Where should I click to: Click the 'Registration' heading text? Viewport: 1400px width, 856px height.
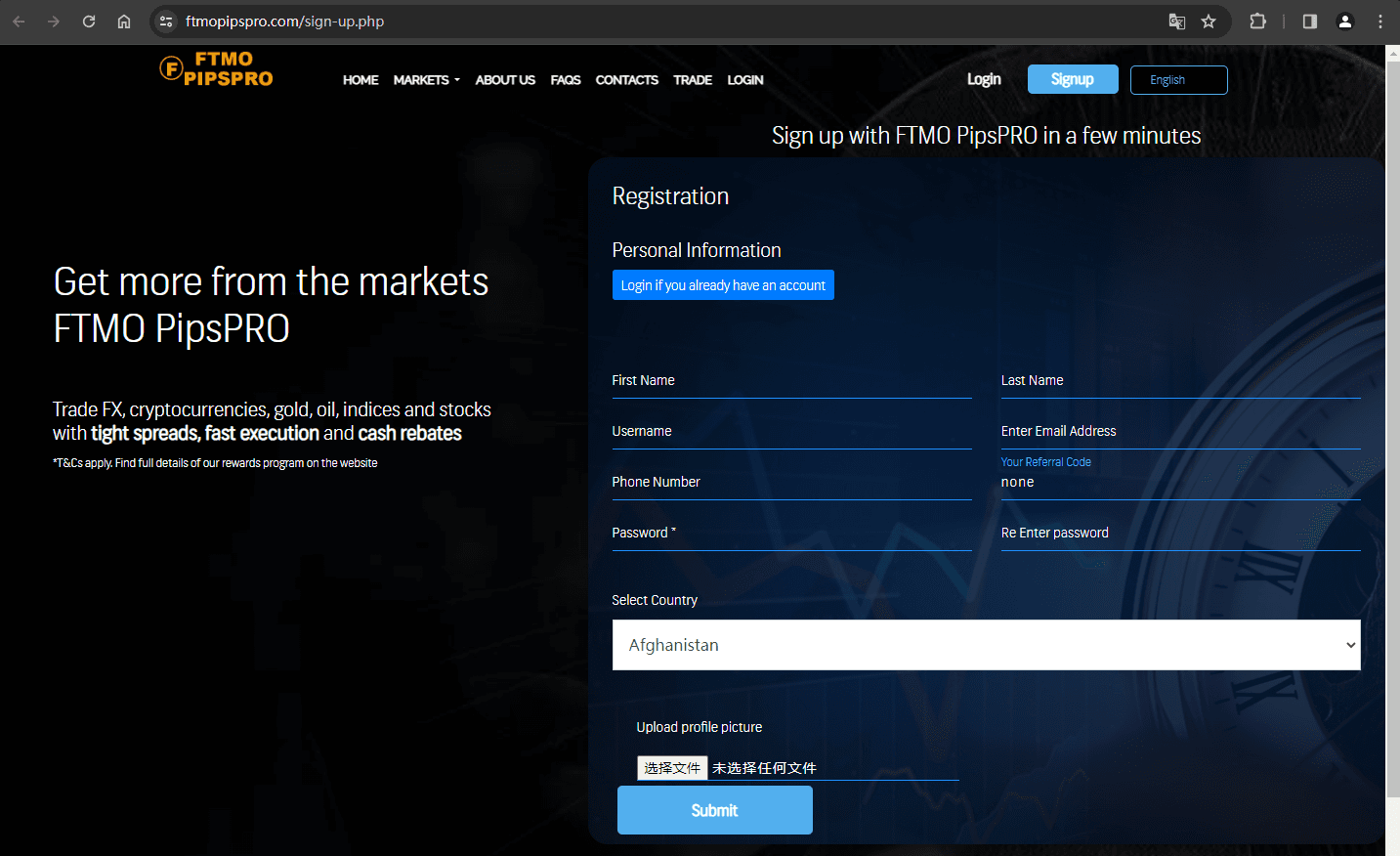pos(670,196)
